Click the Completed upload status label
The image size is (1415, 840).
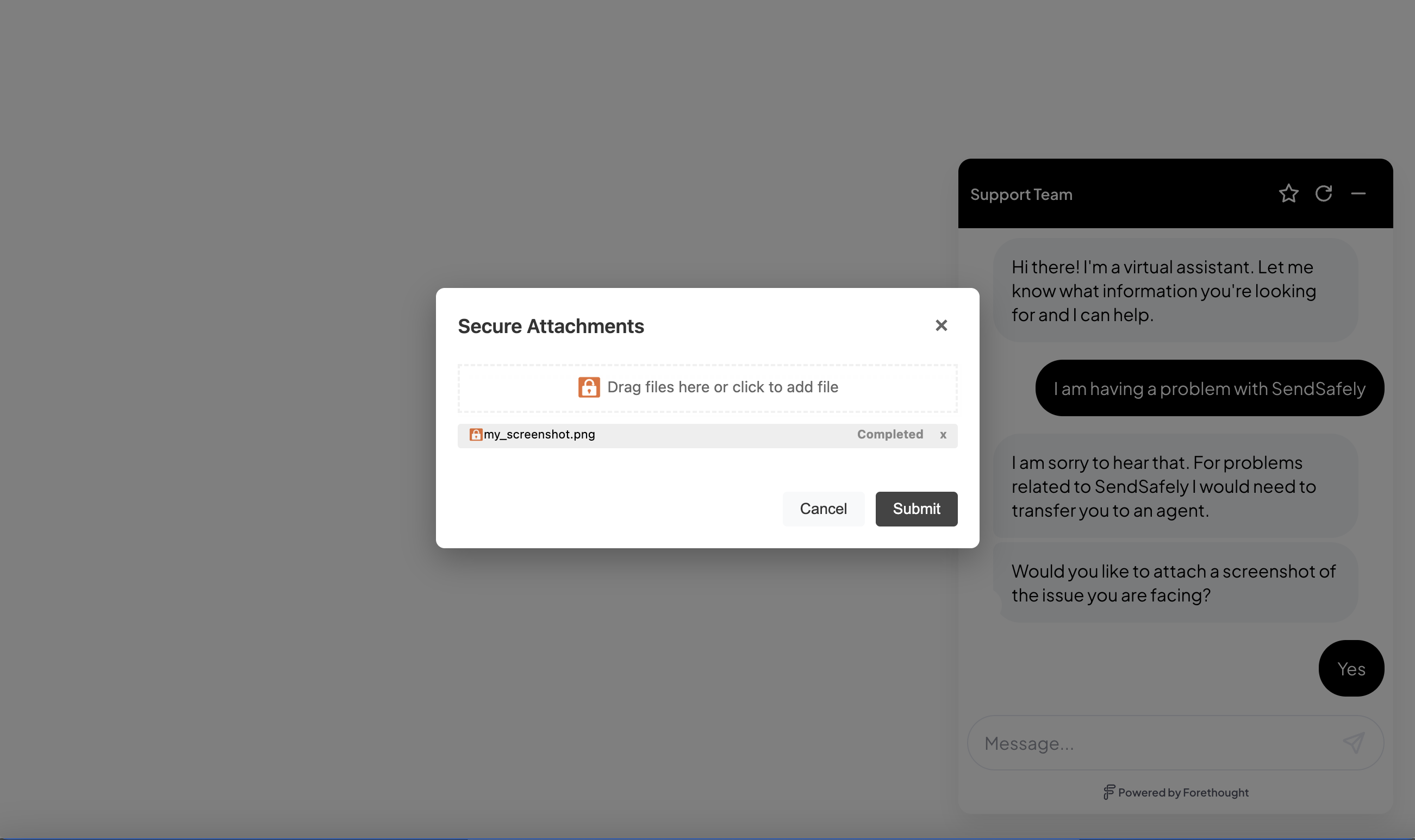(889, 434)
